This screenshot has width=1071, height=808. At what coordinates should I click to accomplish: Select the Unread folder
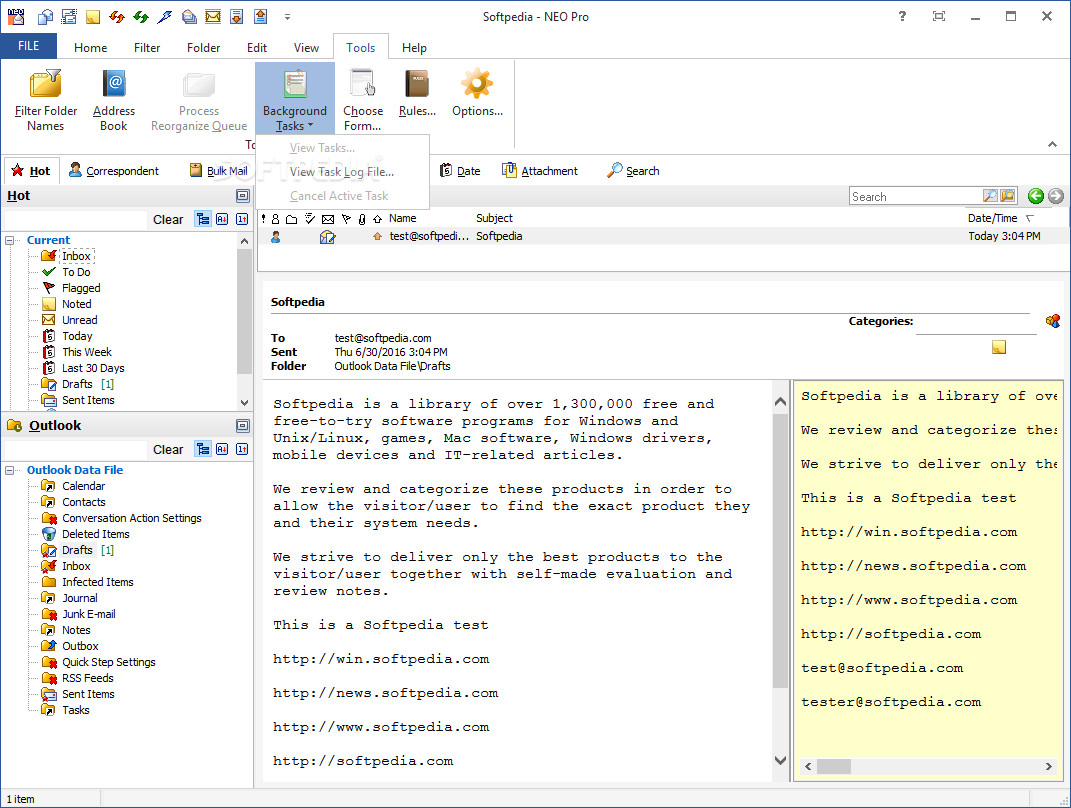click(79, 320)
